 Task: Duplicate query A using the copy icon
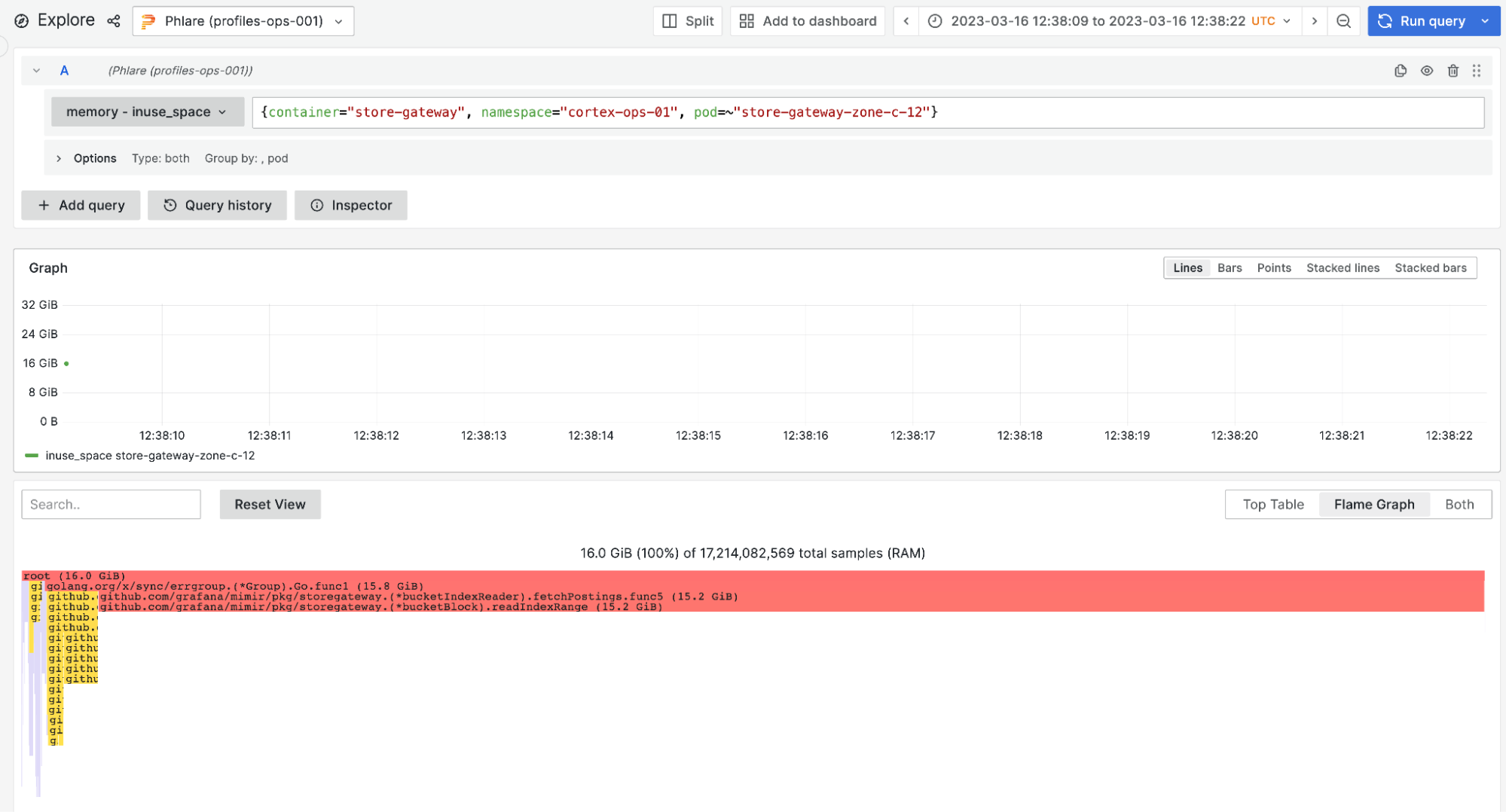pos(1400,70)
